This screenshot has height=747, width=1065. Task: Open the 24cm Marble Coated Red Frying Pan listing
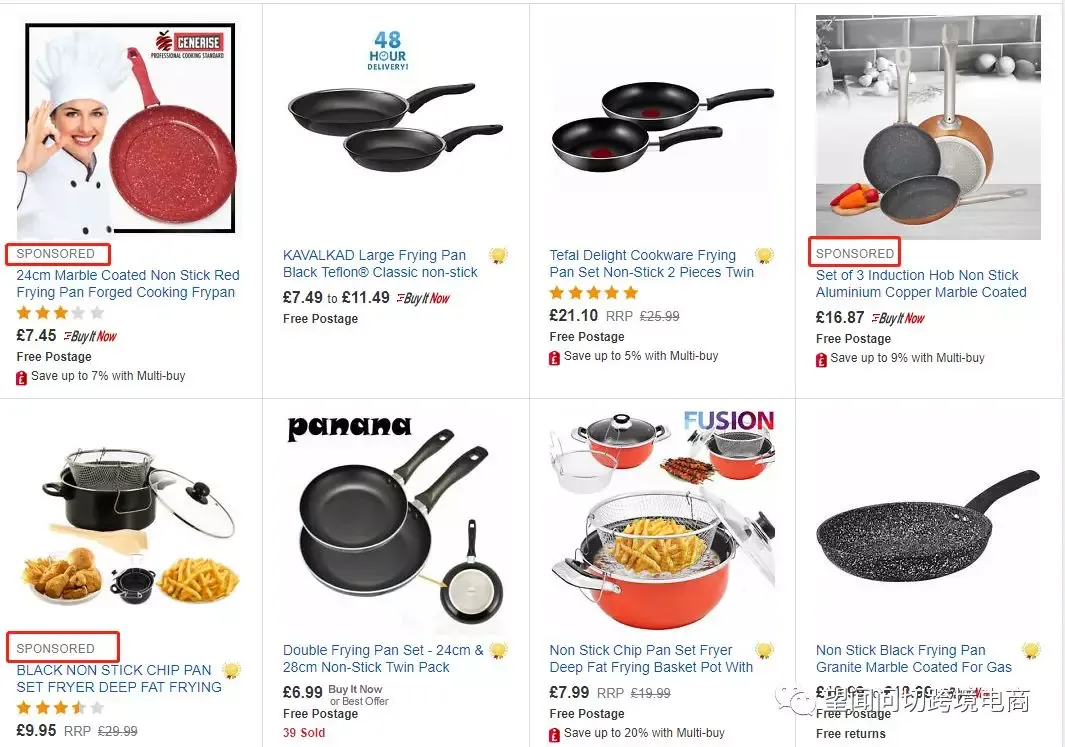(128, 284)
